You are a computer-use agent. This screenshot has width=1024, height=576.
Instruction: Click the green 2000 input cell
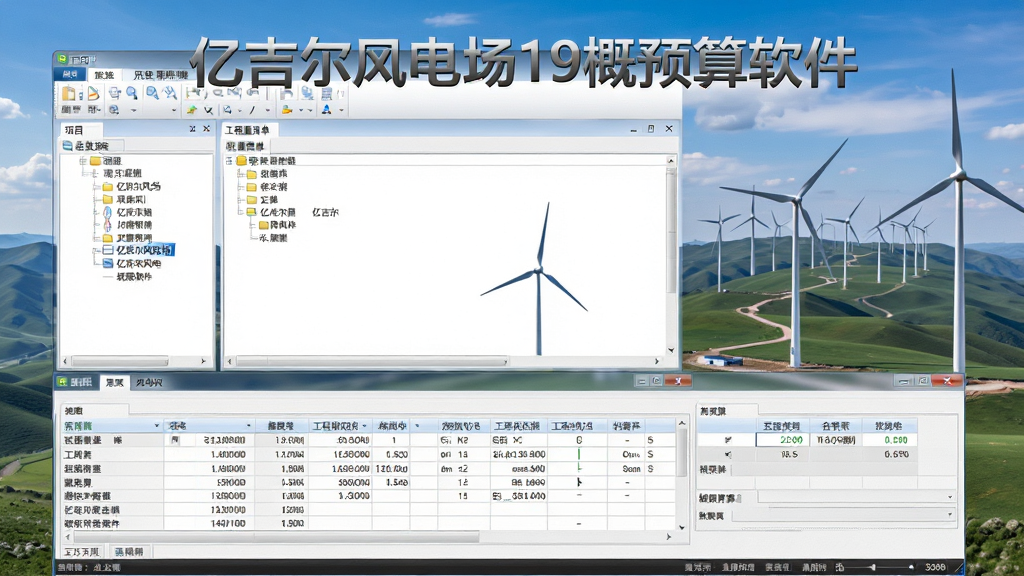click(x=782, y=440)
